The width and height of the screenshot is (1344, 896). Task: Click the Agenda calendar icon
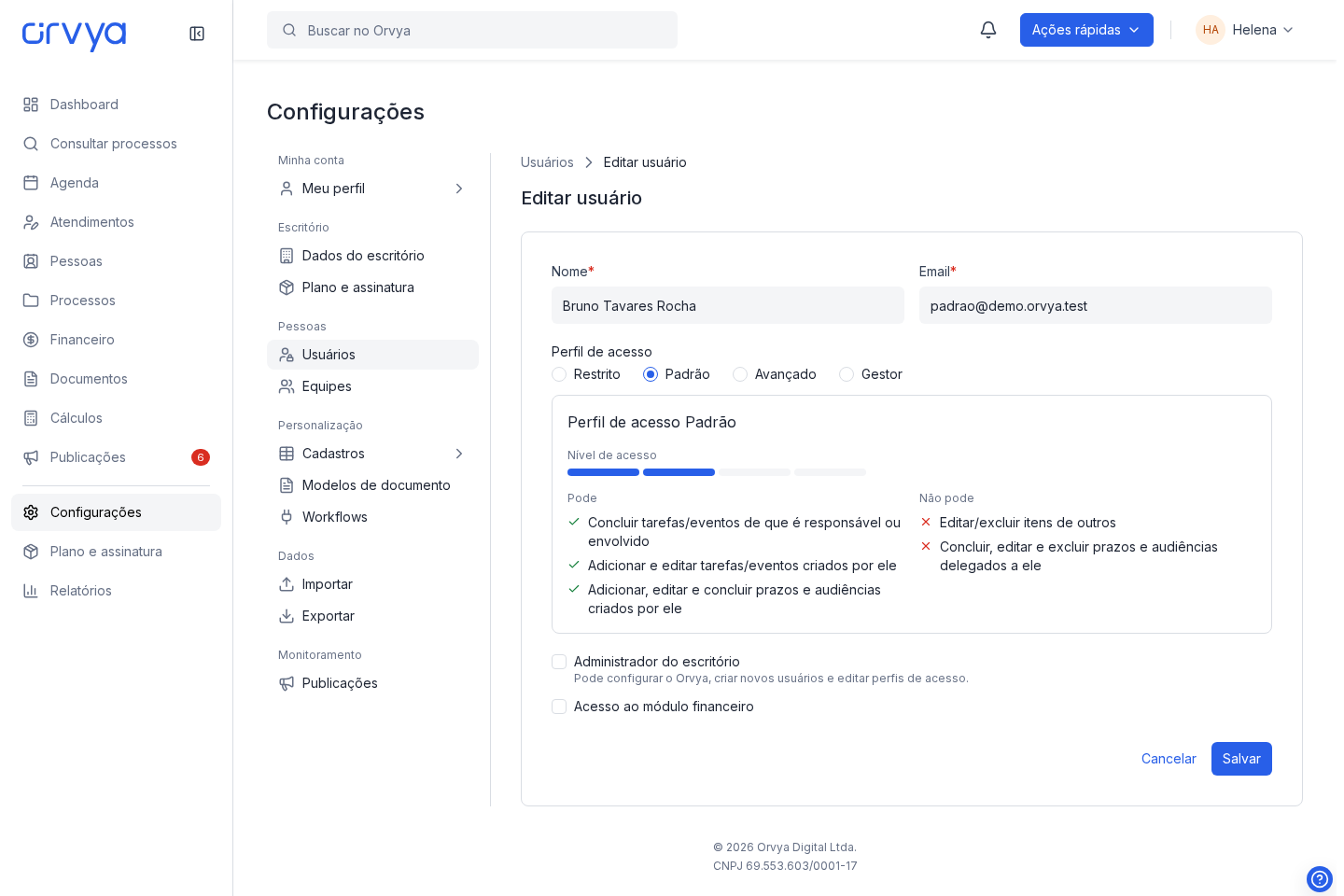pos(31,183)
